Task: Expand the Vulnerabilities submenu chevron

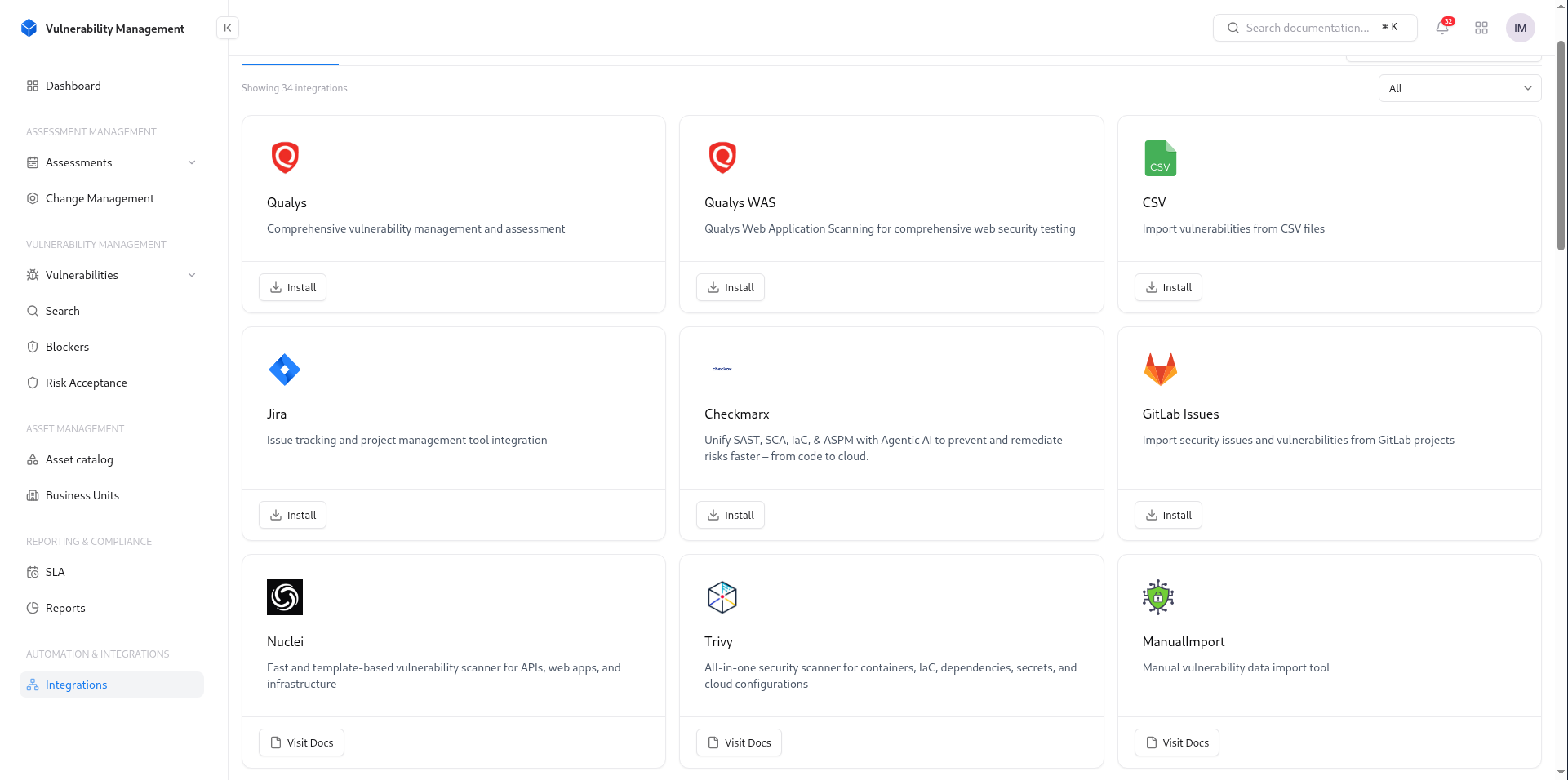Action: [x=192, y=275]
